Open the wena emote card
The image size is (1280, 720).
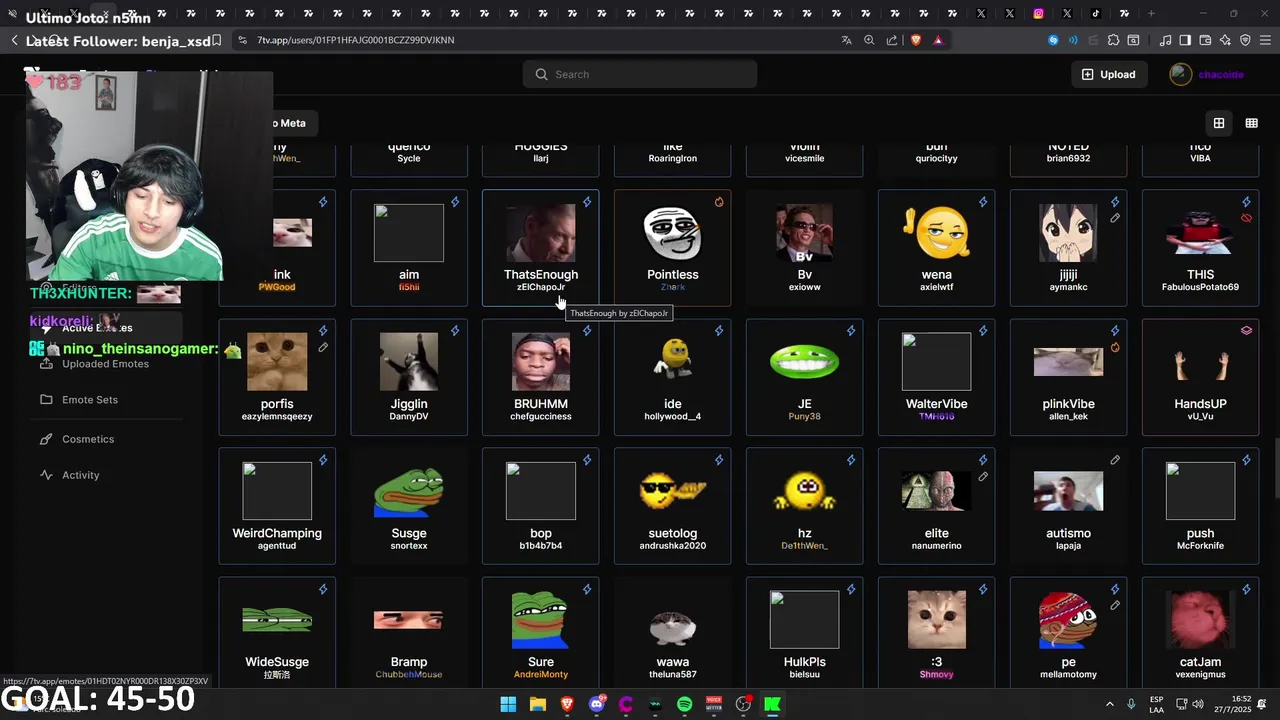pos(937,248)
